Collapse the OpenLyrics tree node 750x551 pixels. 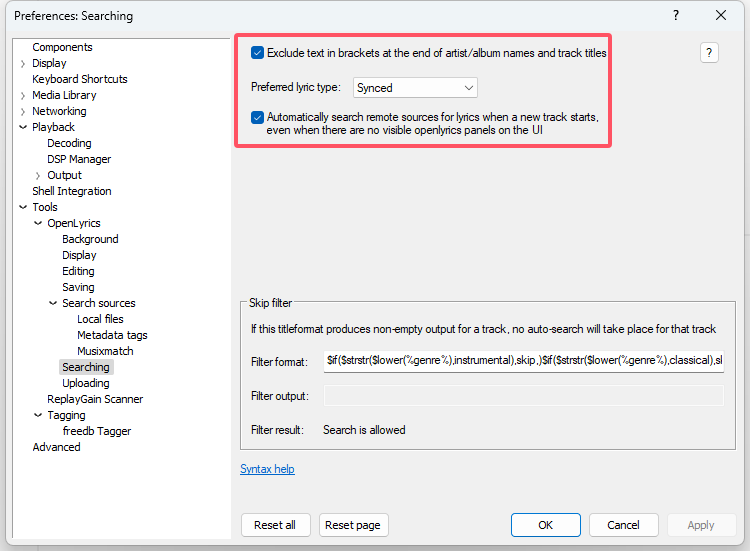(x=38, y=223)
